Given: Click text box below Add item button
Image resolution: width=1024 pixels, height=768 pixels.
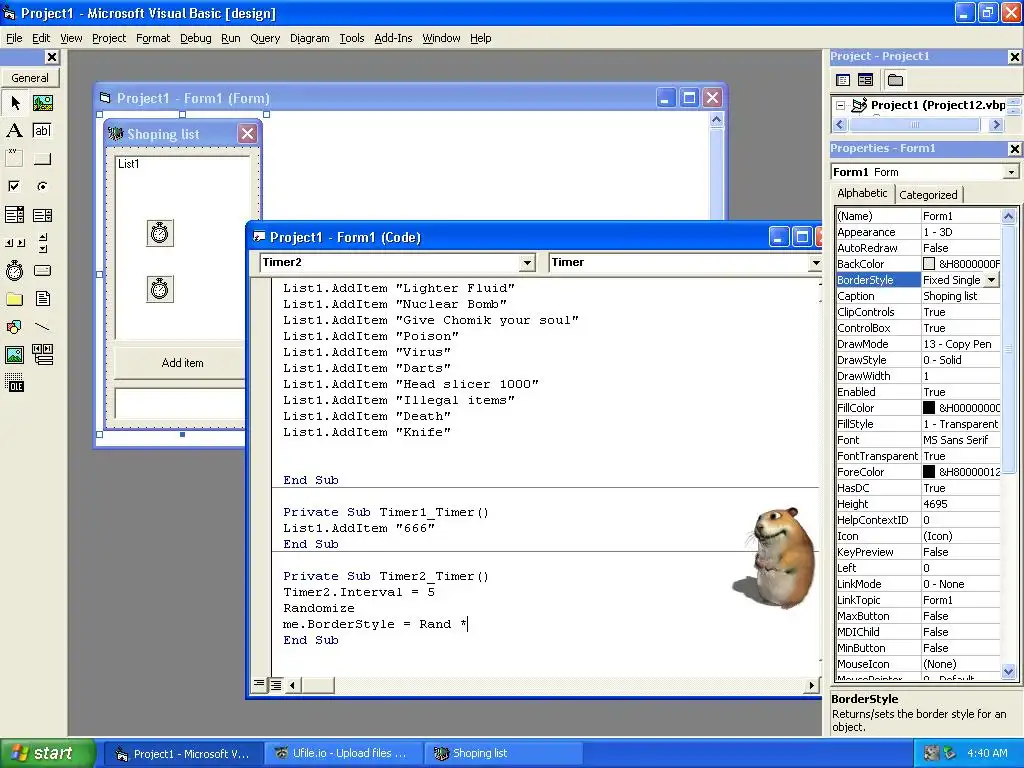Looking at the screenshot, I should point(180,404).
